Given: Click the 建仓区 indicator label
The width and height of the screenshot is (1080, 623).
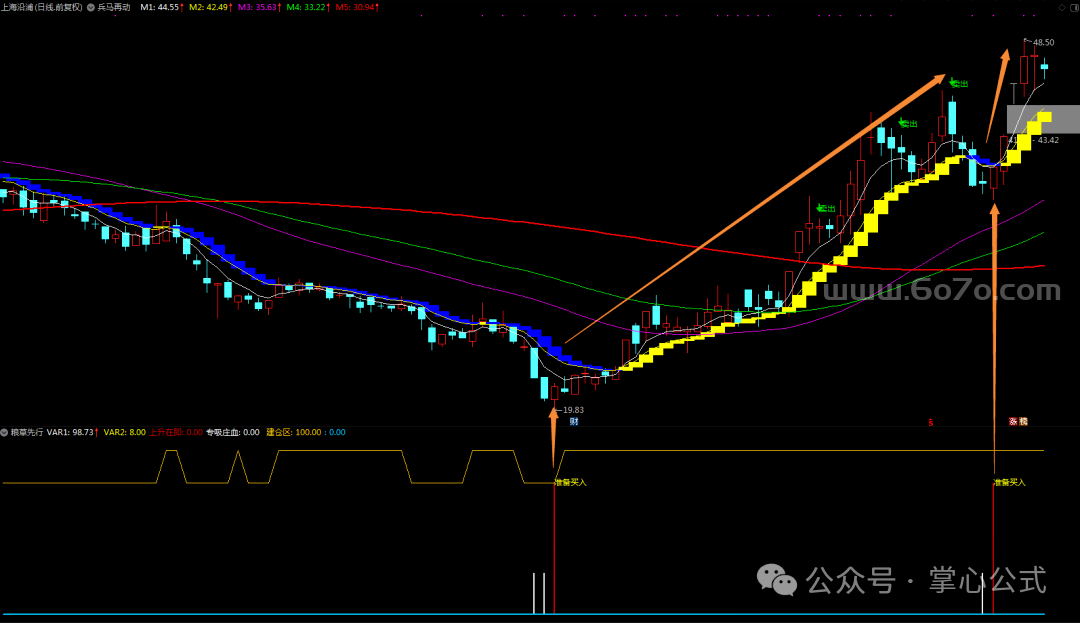Looking at the screenshot, I should coord(280,433).
